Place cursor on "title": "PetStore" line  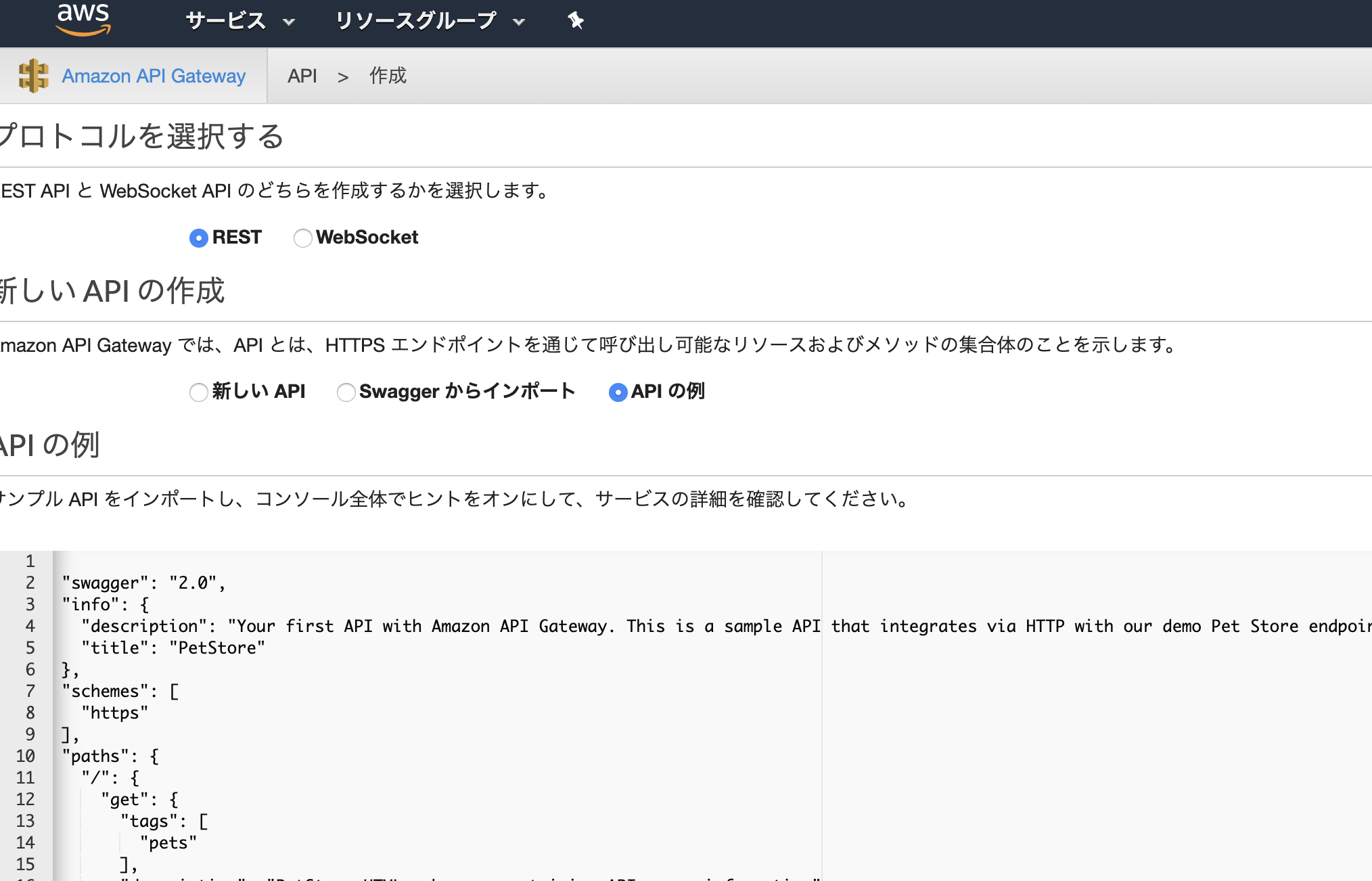coord(173,648)
